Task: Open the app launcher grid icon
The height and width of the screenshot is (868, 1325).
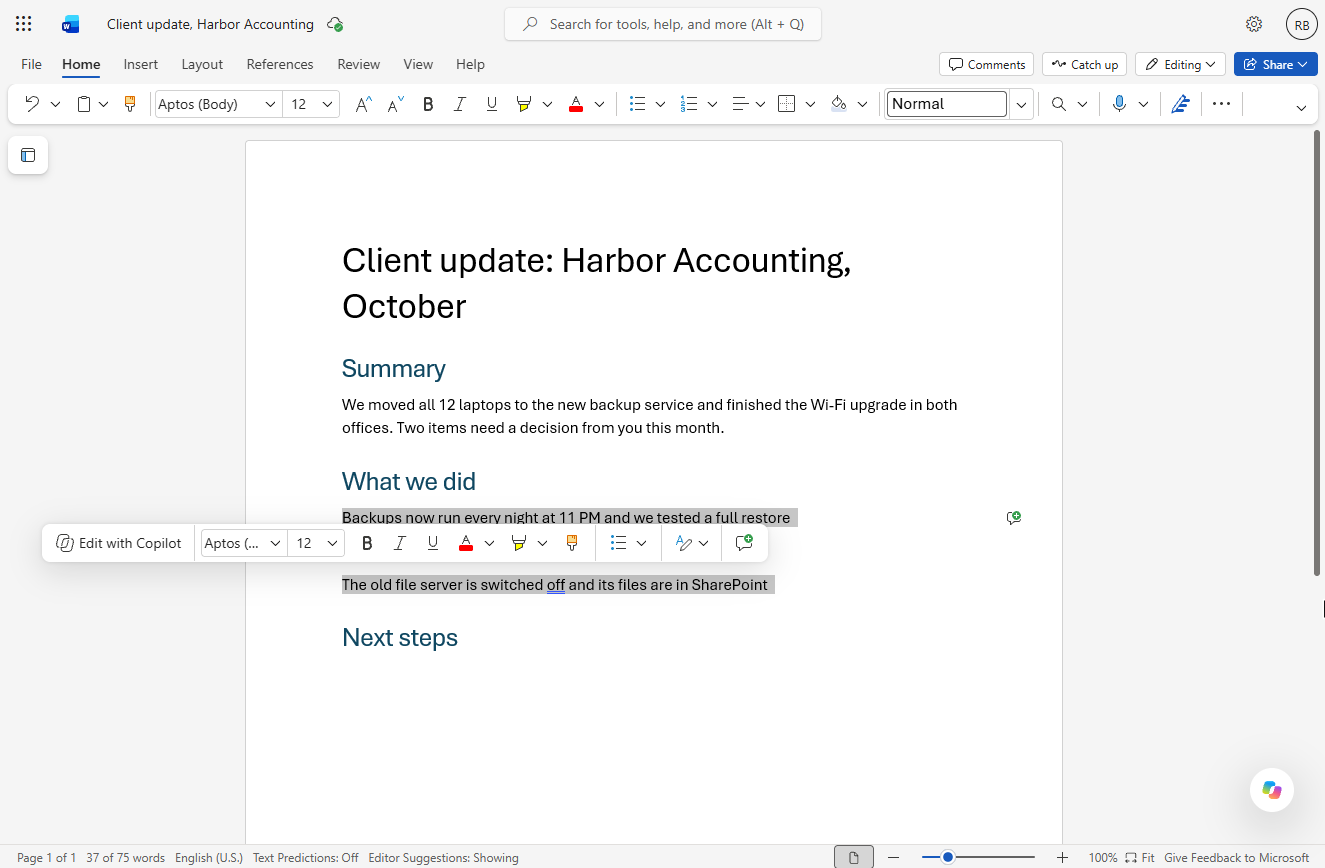Action: click(x=24, y=24)
